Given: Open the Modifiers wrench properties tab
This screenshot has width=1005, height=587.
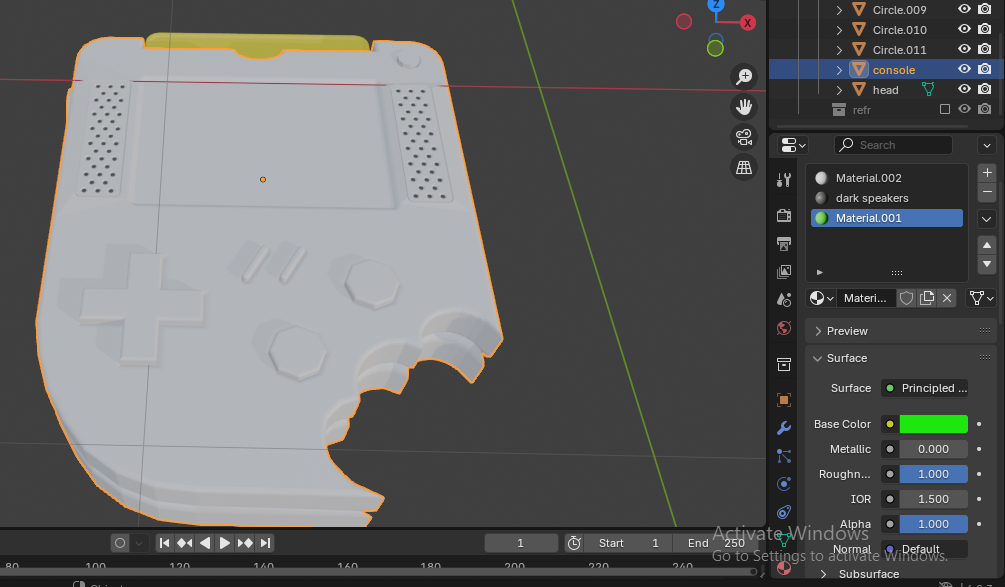Looking at the screenshot, I should (784, 428).
